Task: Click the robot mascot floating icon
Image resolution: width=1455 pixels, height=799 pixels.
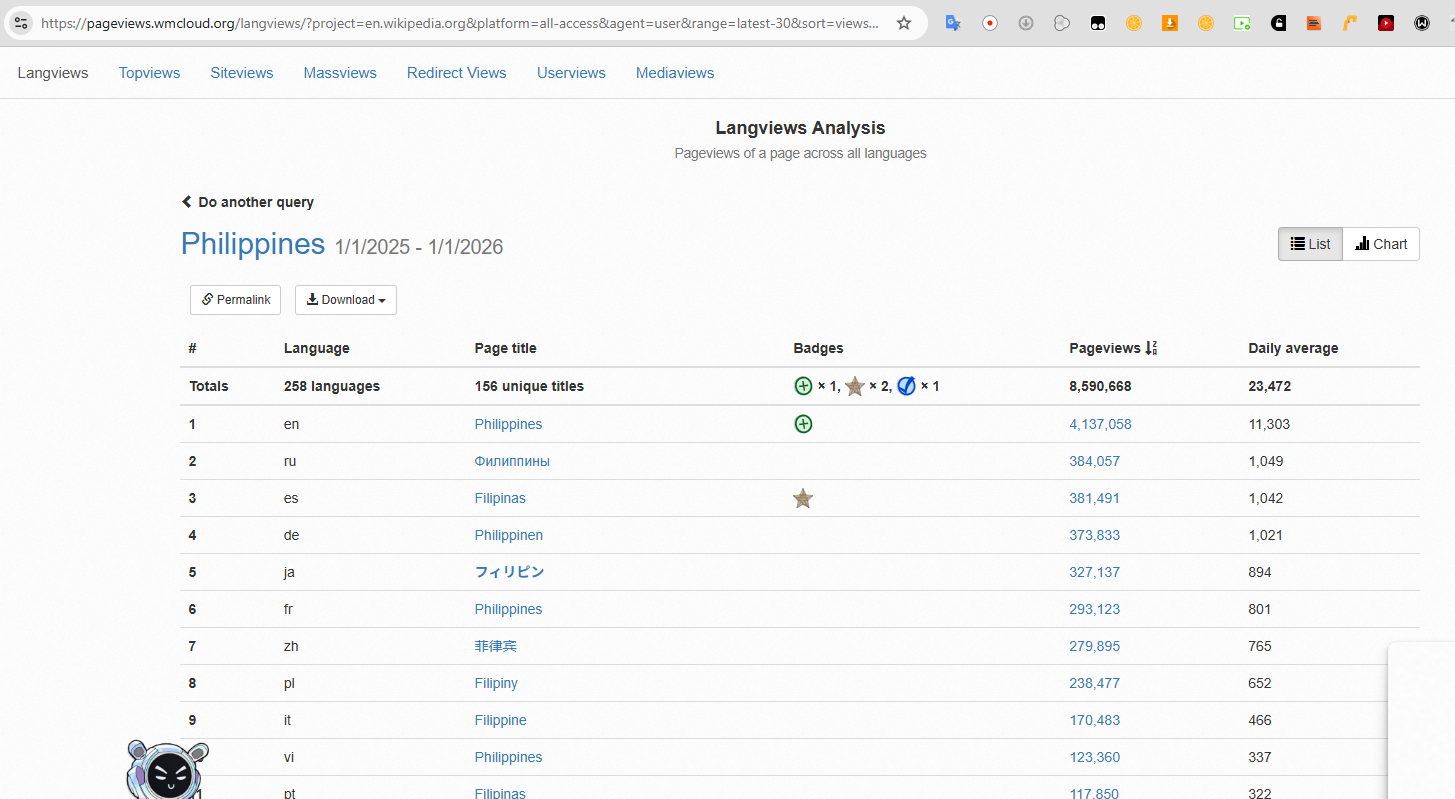Action: point(168,770)
